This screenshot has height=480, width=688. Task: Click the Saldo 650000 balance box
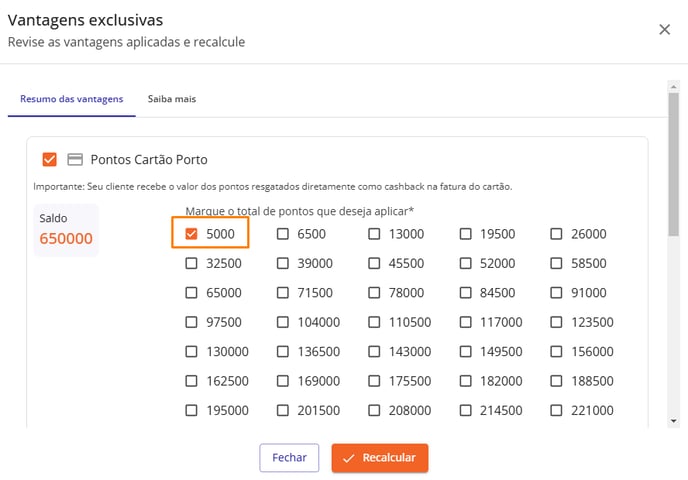[x=66, y=229]
